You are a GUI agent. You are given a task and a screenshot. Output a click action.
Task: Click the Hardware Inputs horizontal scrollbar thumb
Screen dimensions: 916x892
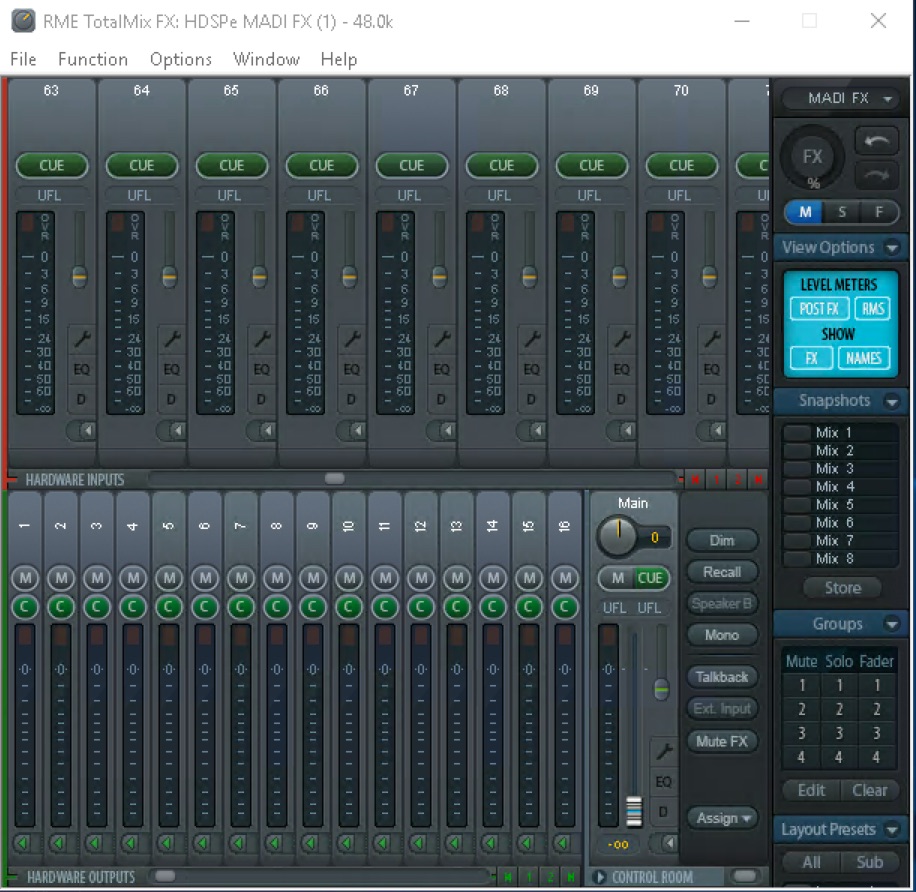(x=335, y=479)
